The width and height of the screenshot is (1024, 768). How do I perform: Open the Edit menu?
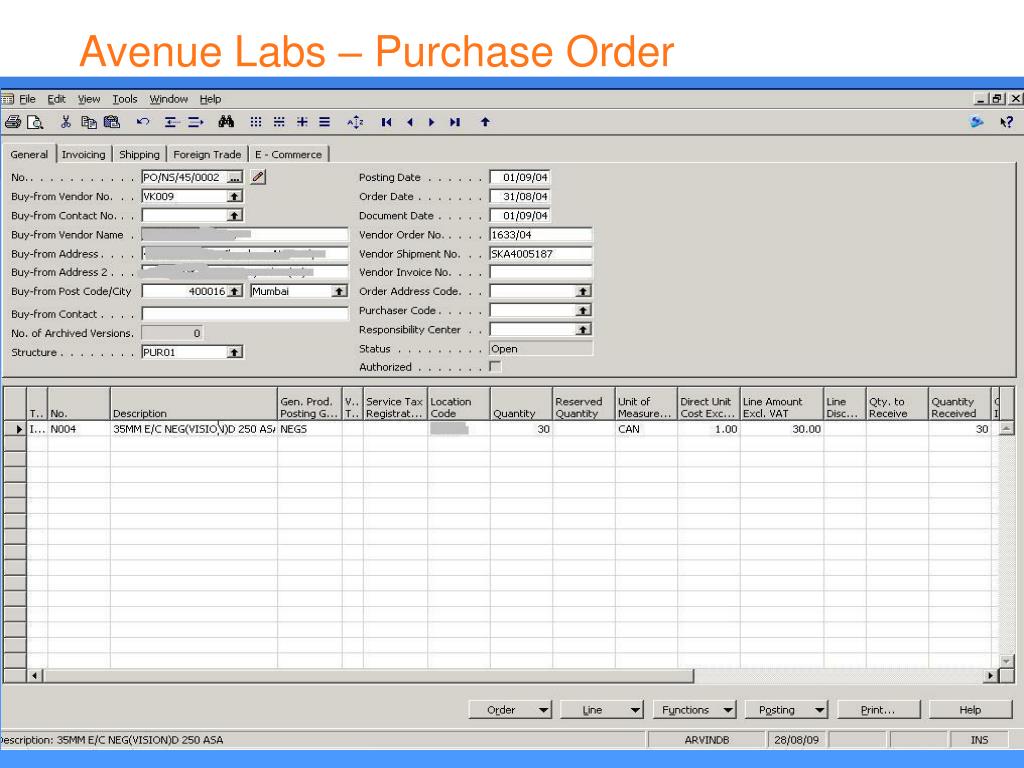coord(56,99)
